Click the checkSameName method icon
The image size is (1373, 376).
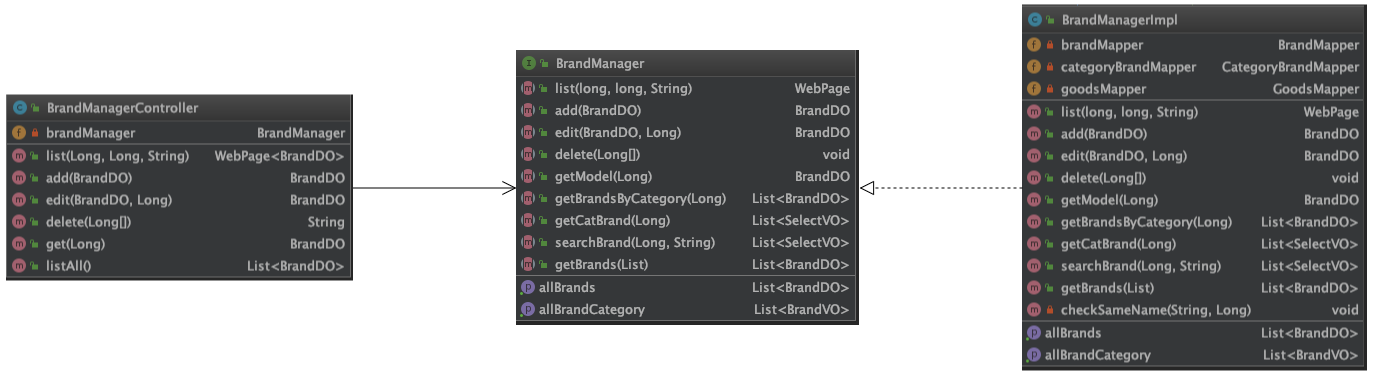(x=1035, y=310)
